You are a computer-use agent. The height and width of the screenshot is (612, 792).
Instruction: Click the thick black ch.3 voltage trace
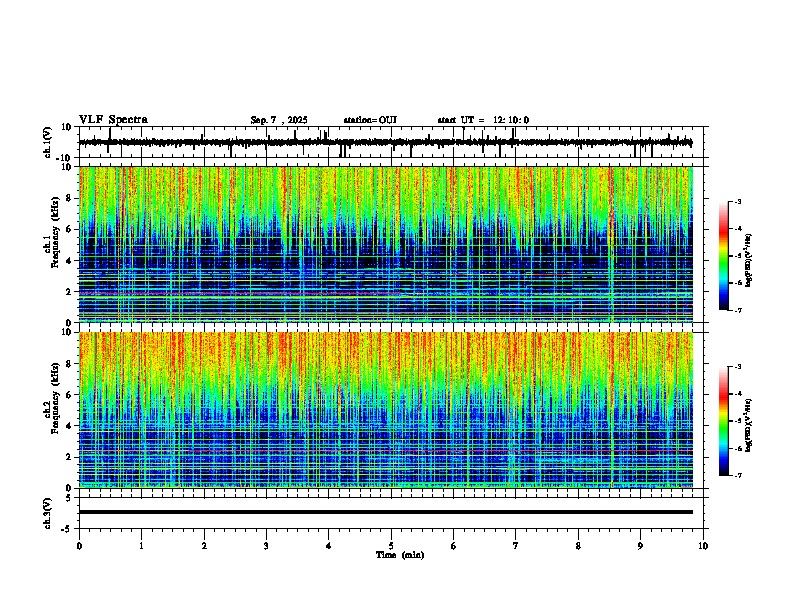click(385, 512)
